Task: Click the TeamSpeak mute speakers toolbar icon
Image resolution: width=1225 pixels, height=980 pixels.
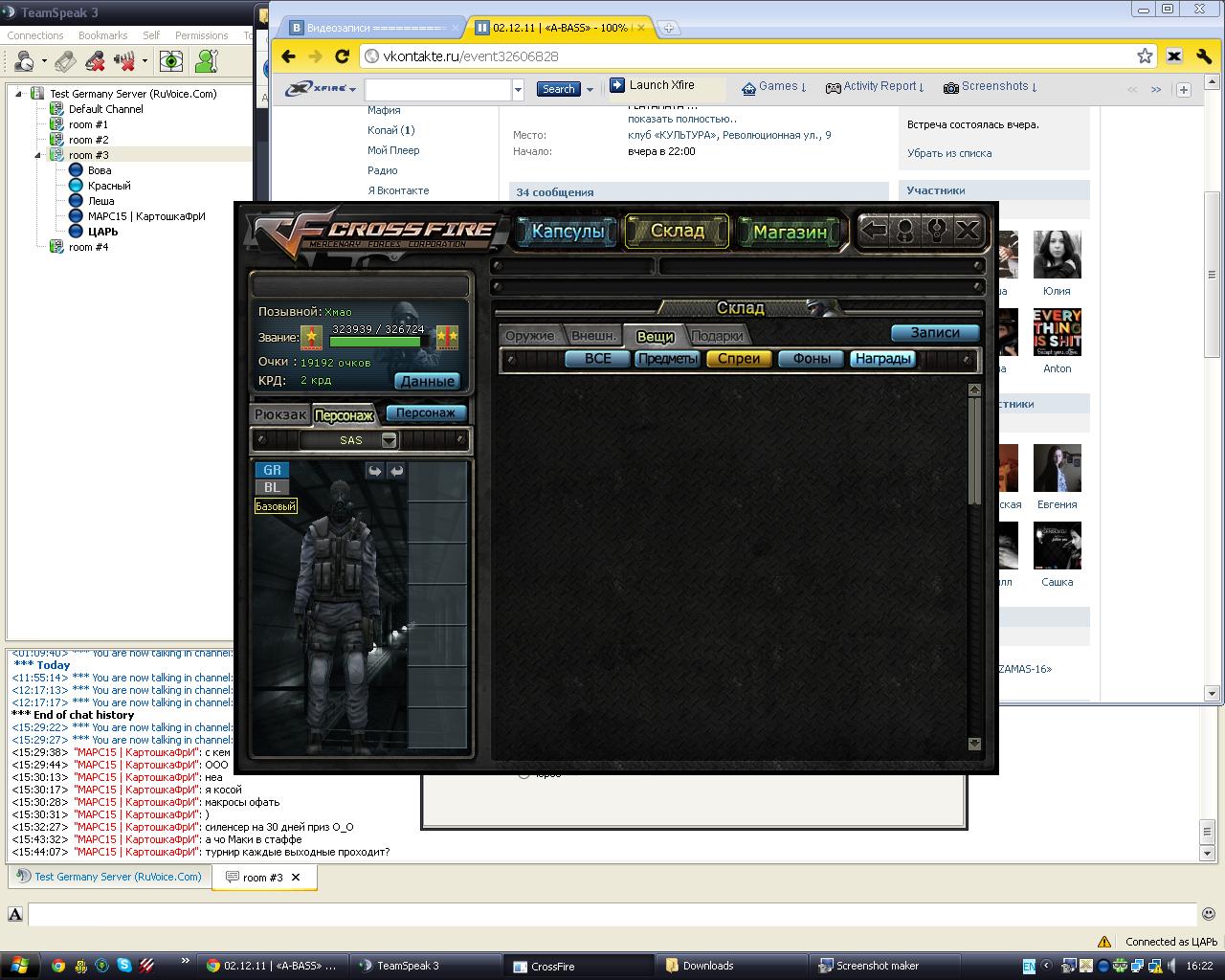Action: (x=125, y=61)
